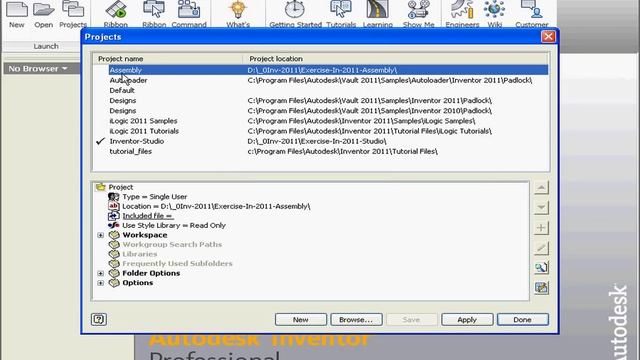Click the What's New lightbulb icon
The image size is (640, 360).
tap(238, 9)
